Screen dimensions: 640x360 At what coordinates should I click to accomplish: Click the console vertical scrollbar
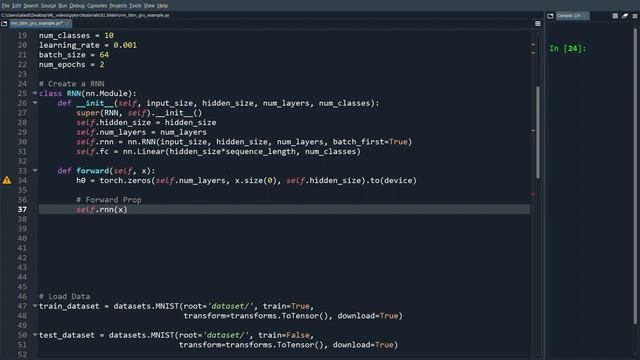[x=635, y=176]
